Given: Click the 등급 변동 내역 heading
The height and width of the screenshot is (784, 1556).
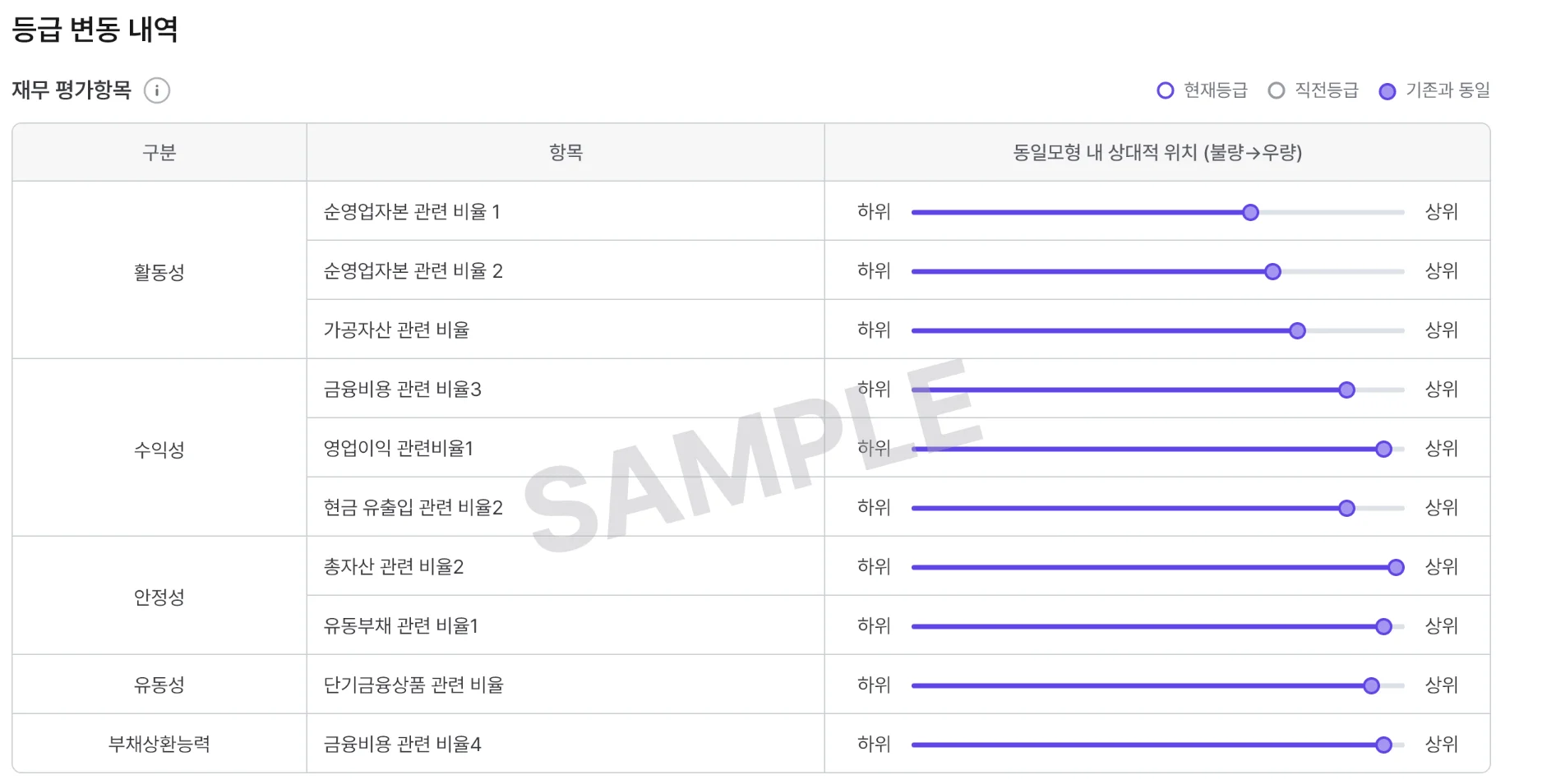Looking at the screenshot, I should point(95,29).
